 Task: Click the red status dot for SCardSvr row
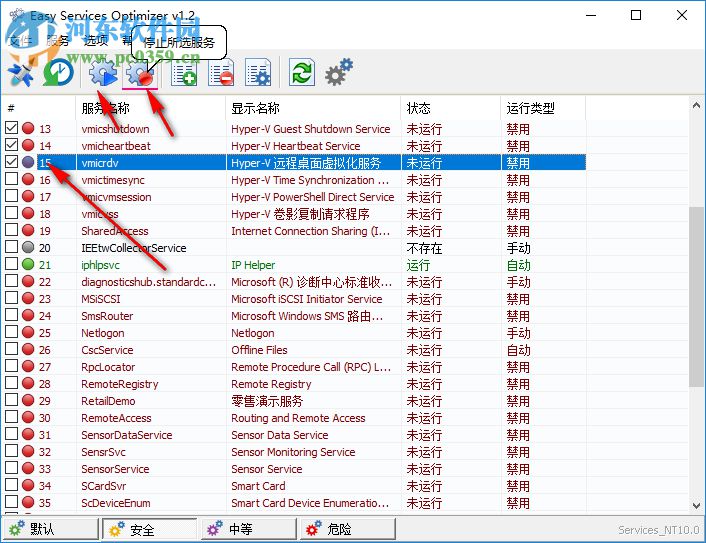point(28,485)
